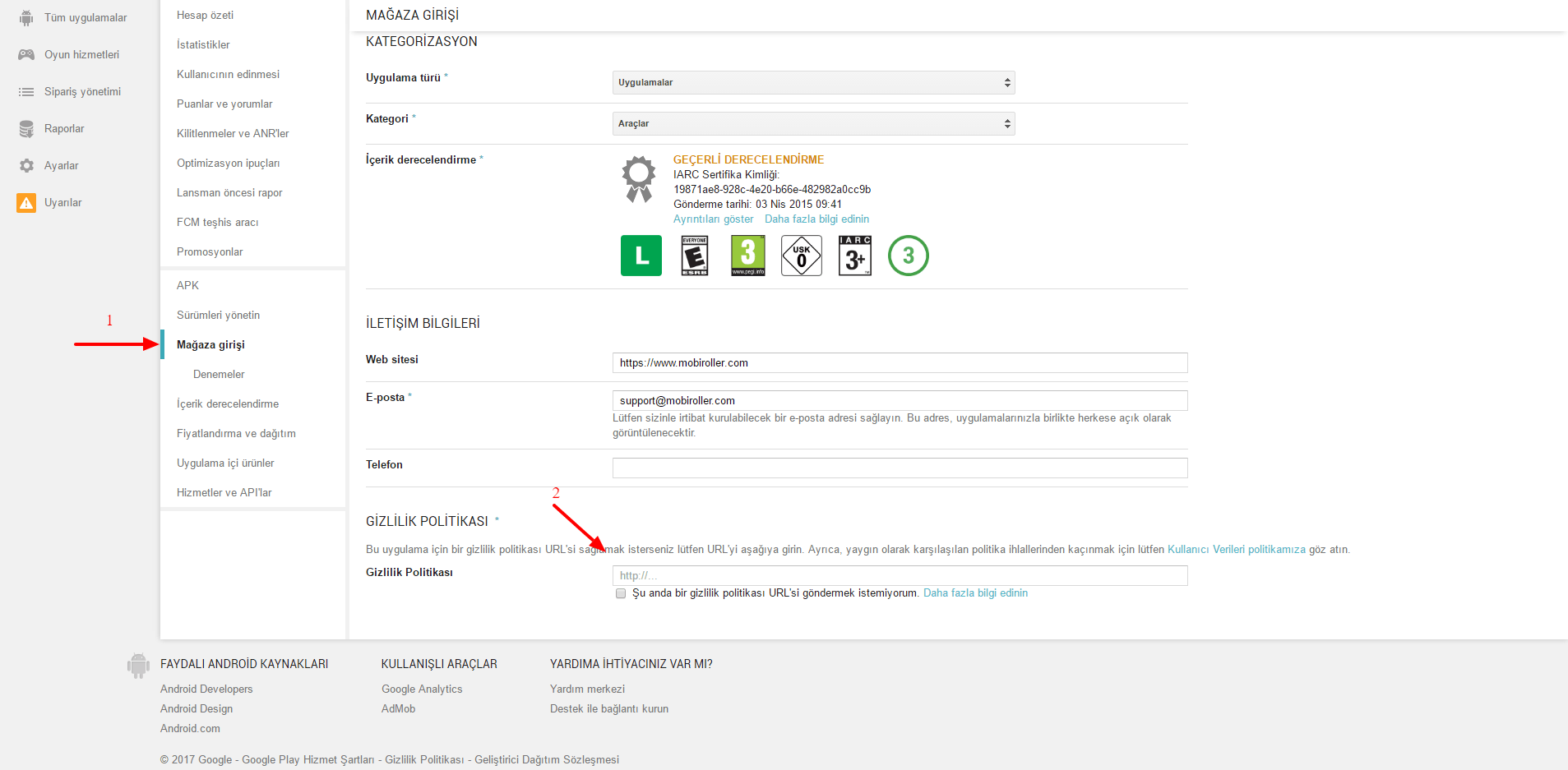The height and width of the screenshot is (770, 1568).
Task: Open Ayarlar gear icon
Action: [26, 166]
